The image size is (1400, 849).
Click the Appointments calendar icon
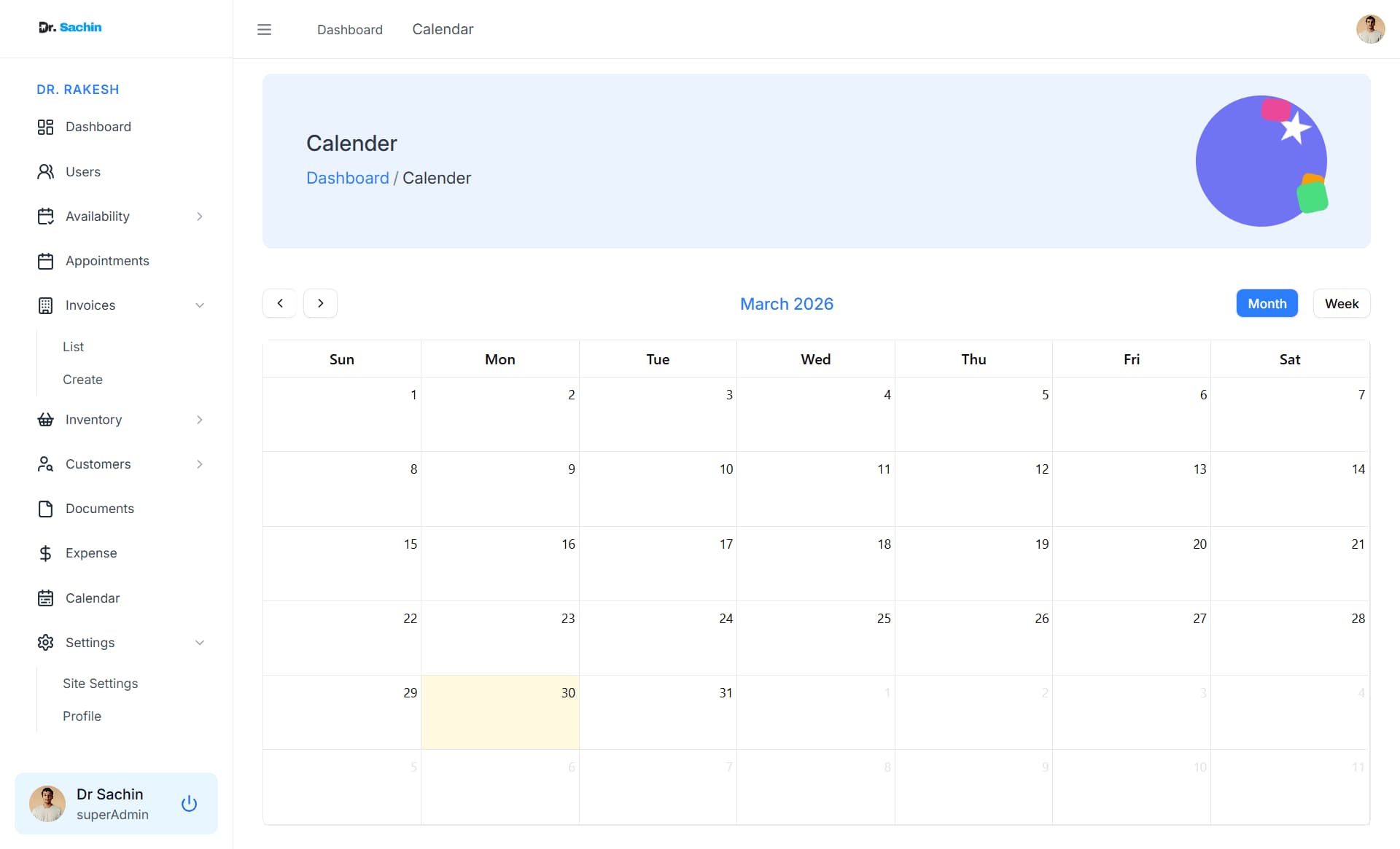[45, 261]
